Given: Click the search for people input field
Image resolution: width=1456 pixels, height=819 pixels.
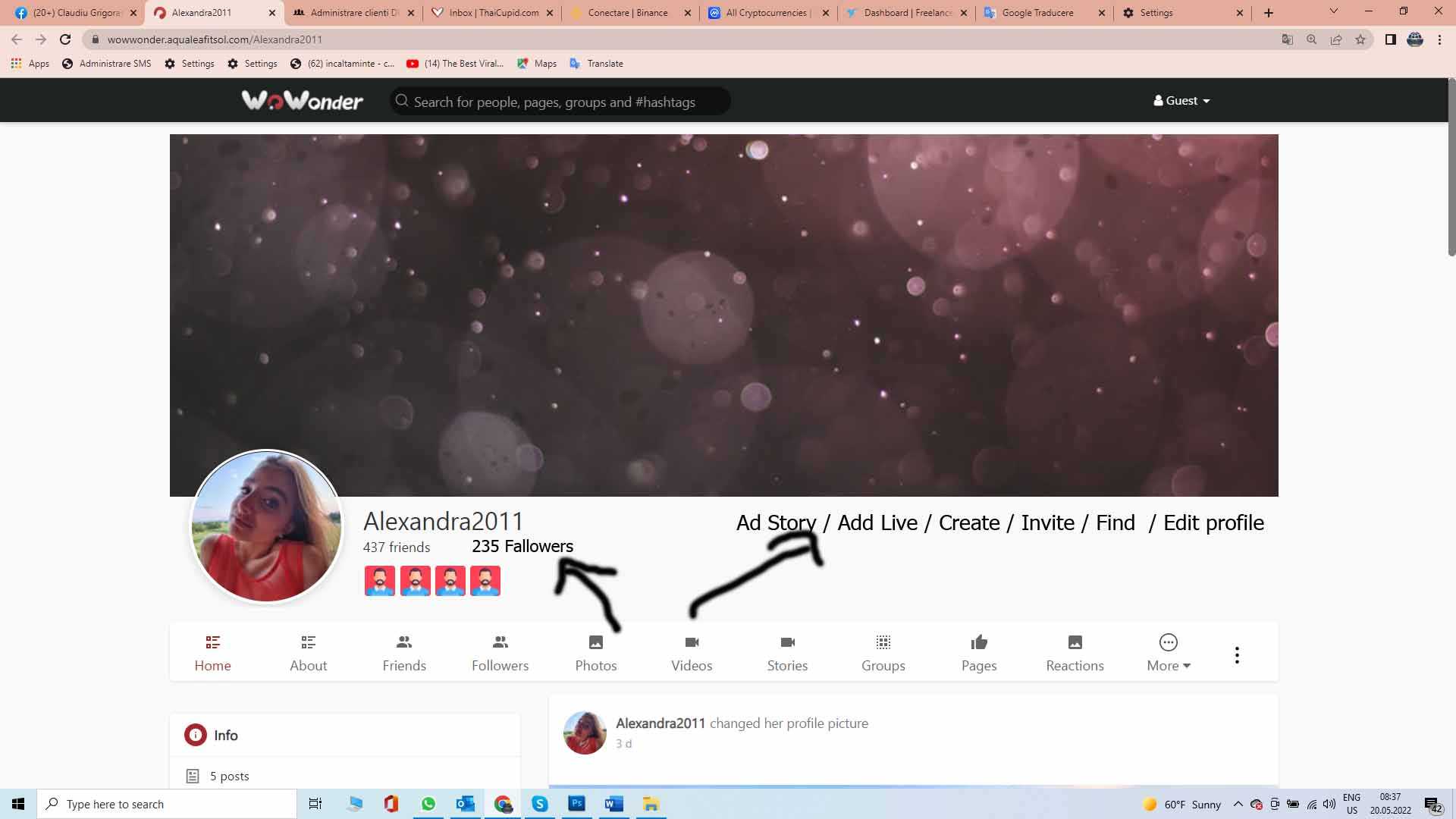Looking at the screenshot, I should (x=561, y=102).
